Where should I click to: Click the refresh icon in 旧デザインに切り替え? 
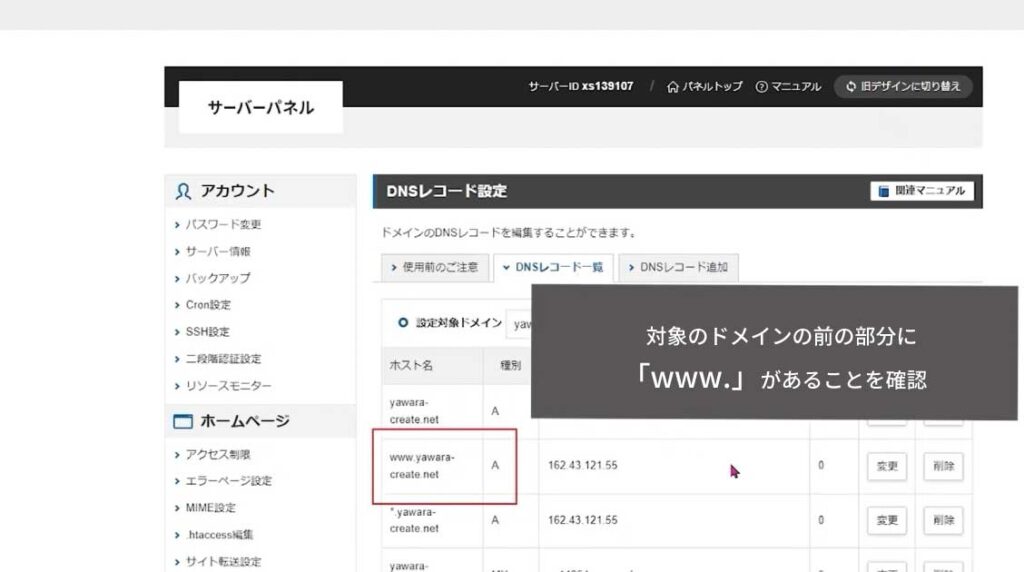[851, 86]
